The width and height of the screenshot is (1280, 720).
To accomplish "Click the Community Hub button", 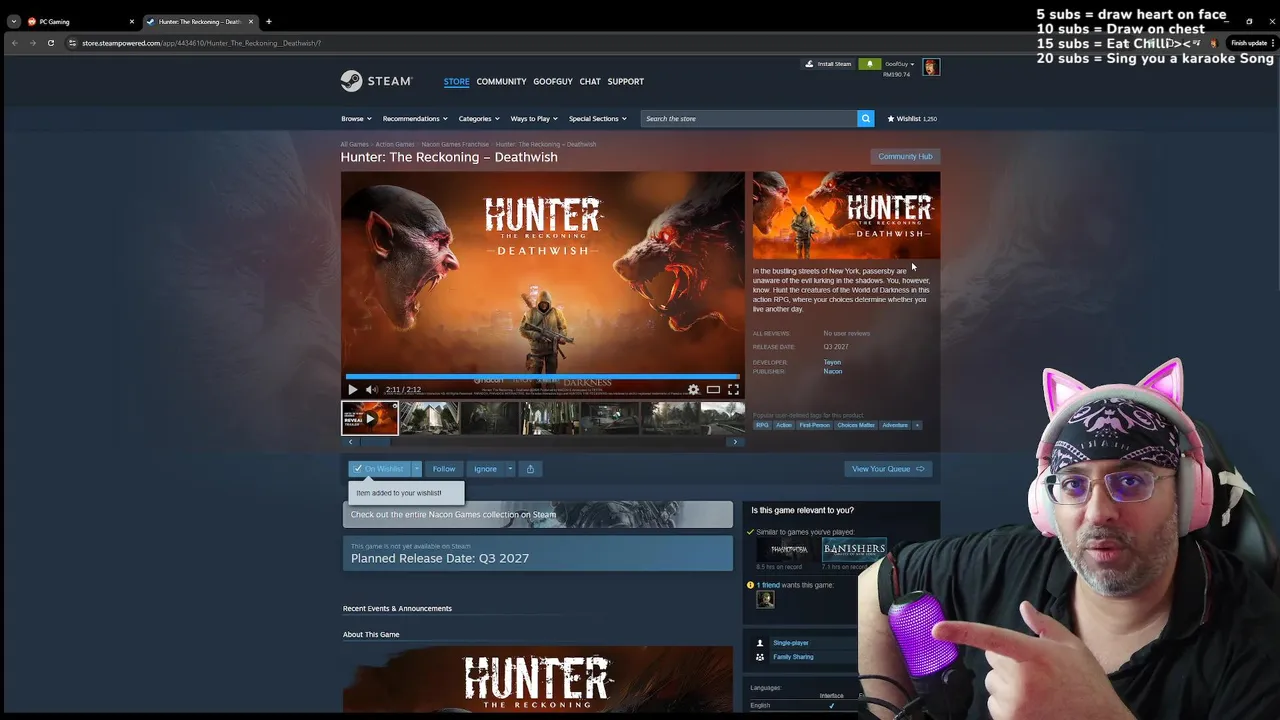I will [905, 156].
